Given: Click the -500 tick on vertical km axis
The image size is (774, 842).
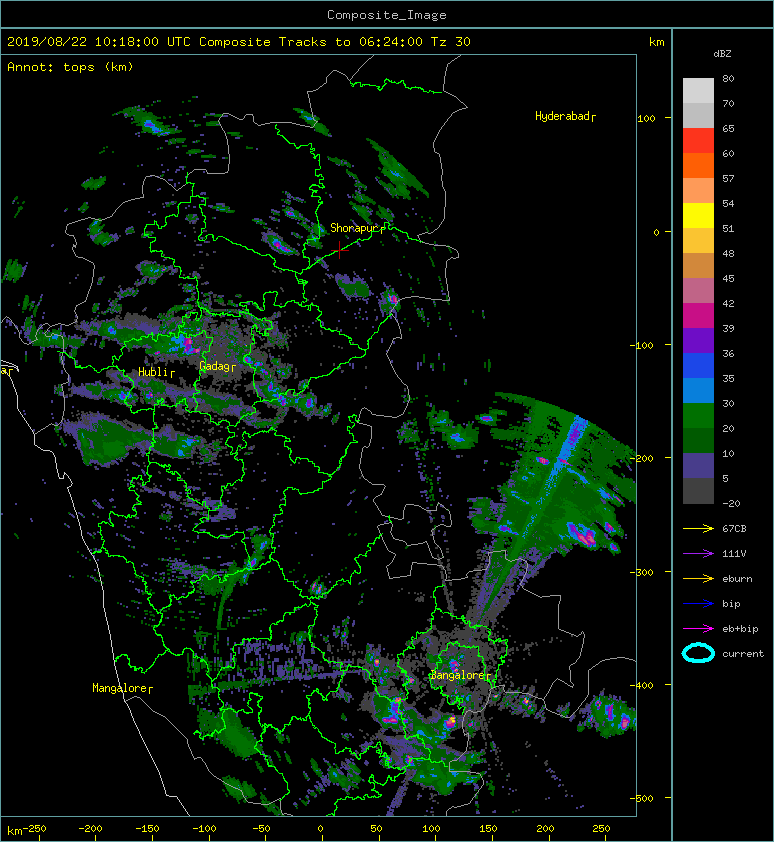Looking at the screenshot, I should point(642,799).
